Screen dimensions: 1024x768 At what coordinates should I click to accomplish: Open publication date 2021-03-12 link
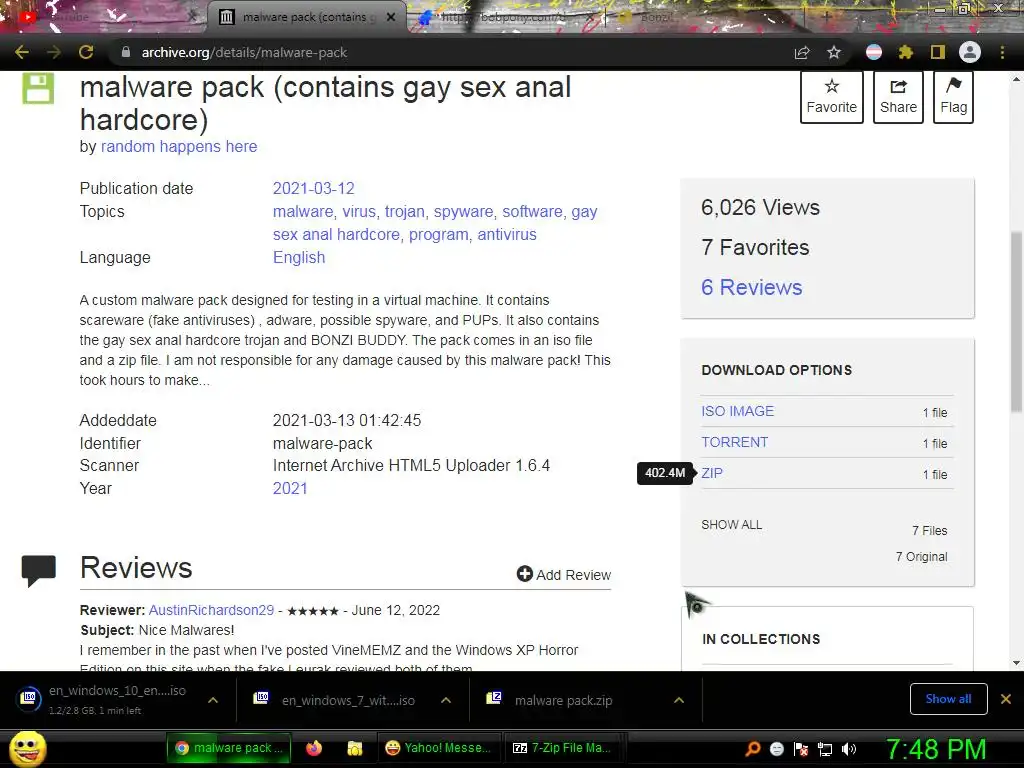point(313,188)
